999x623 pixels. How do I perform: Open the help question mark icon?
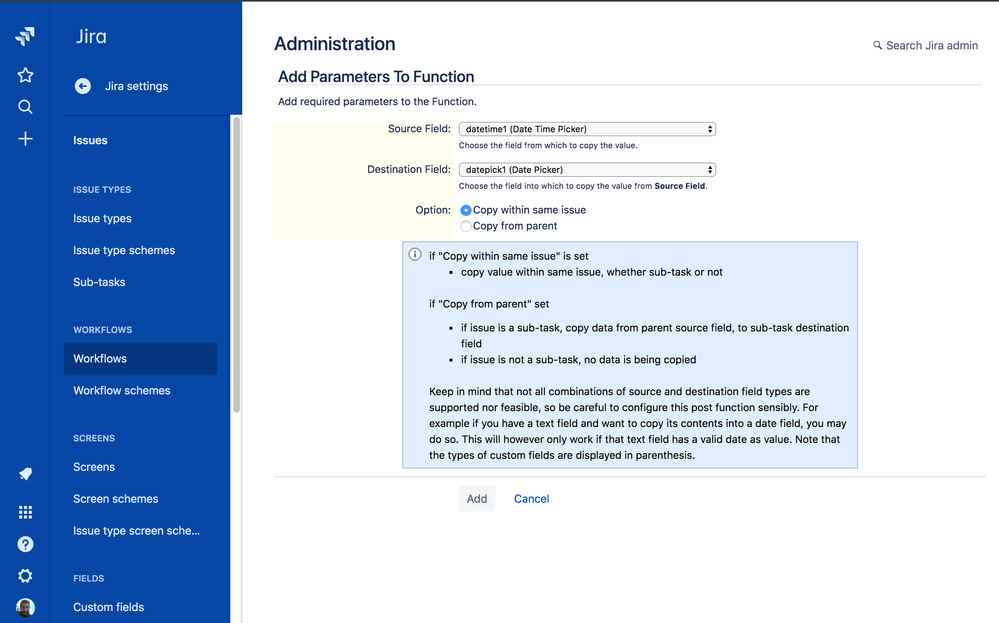tap(25, 544)
